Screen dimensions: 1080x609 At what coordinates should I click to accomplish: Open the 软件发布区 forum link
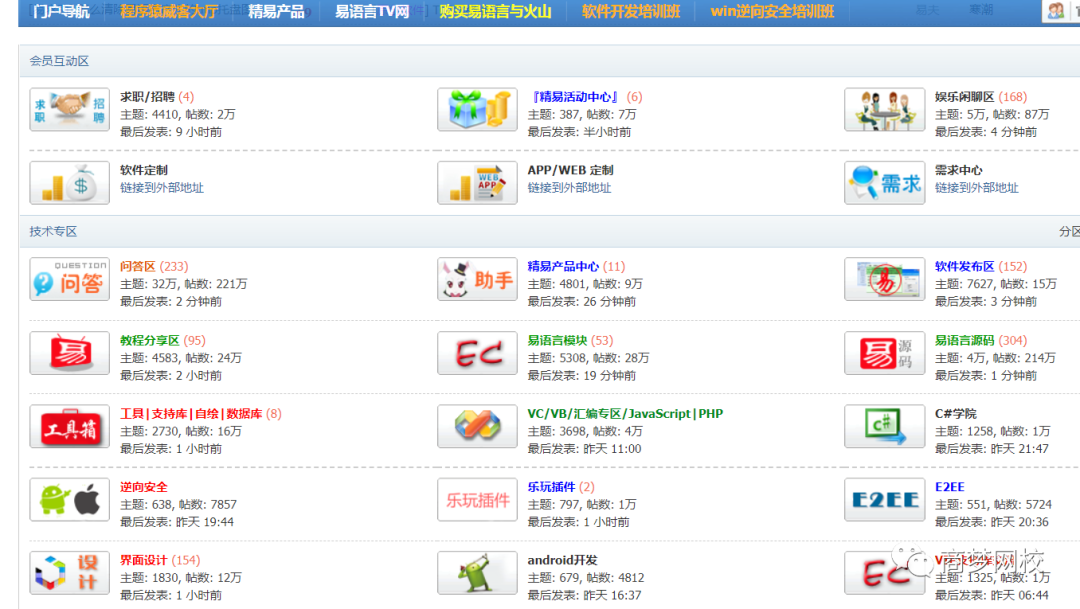click(964, 266)
